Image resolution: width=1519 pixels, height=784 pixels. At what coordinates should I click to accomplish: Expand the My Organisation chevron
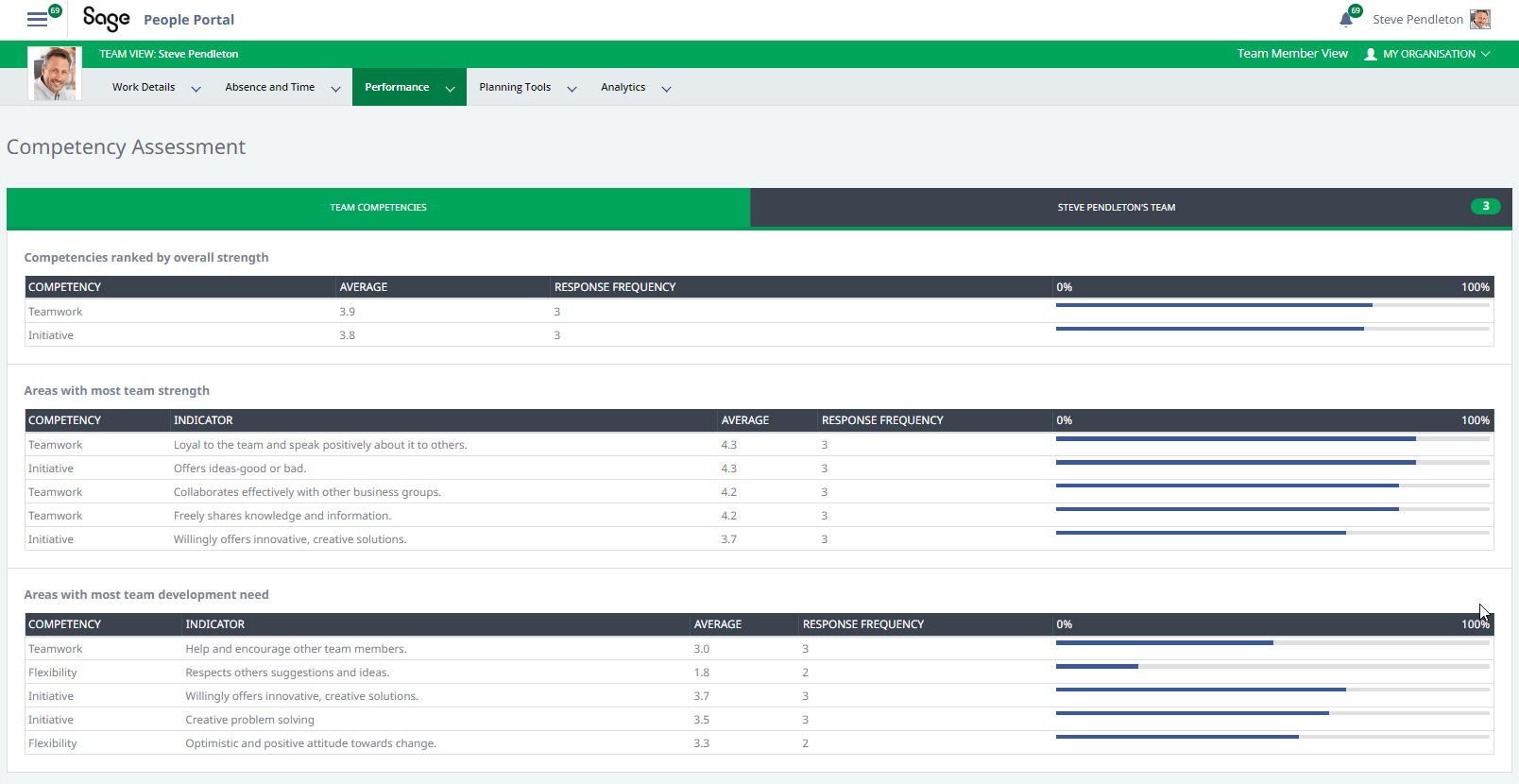coord(1486,54)
